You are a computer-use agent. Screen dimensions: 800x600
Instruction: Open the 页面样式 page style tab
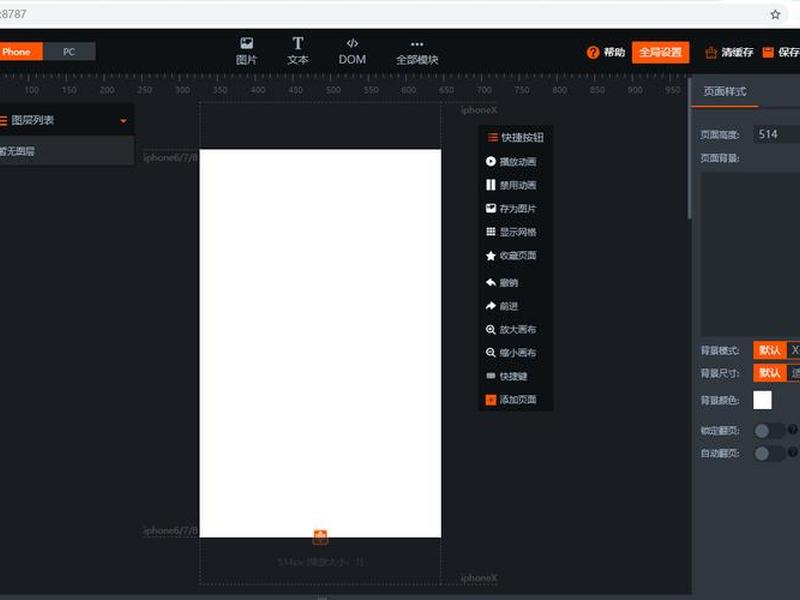[724, 91]
